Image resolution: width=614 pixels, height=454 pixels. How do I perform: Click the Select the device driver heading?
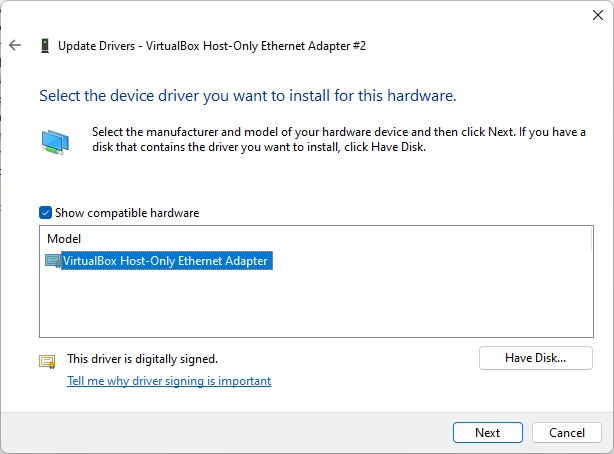pyautogui.click(x=248, y=96)
